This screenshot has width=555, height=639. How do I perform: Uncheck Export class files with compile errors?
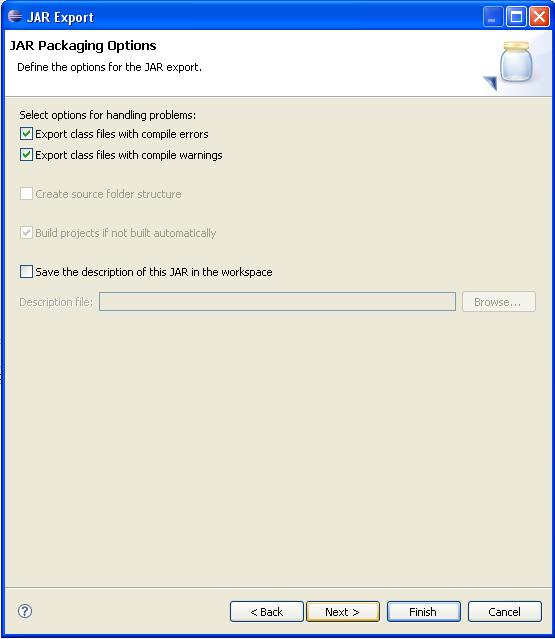[x=26, y=134]
